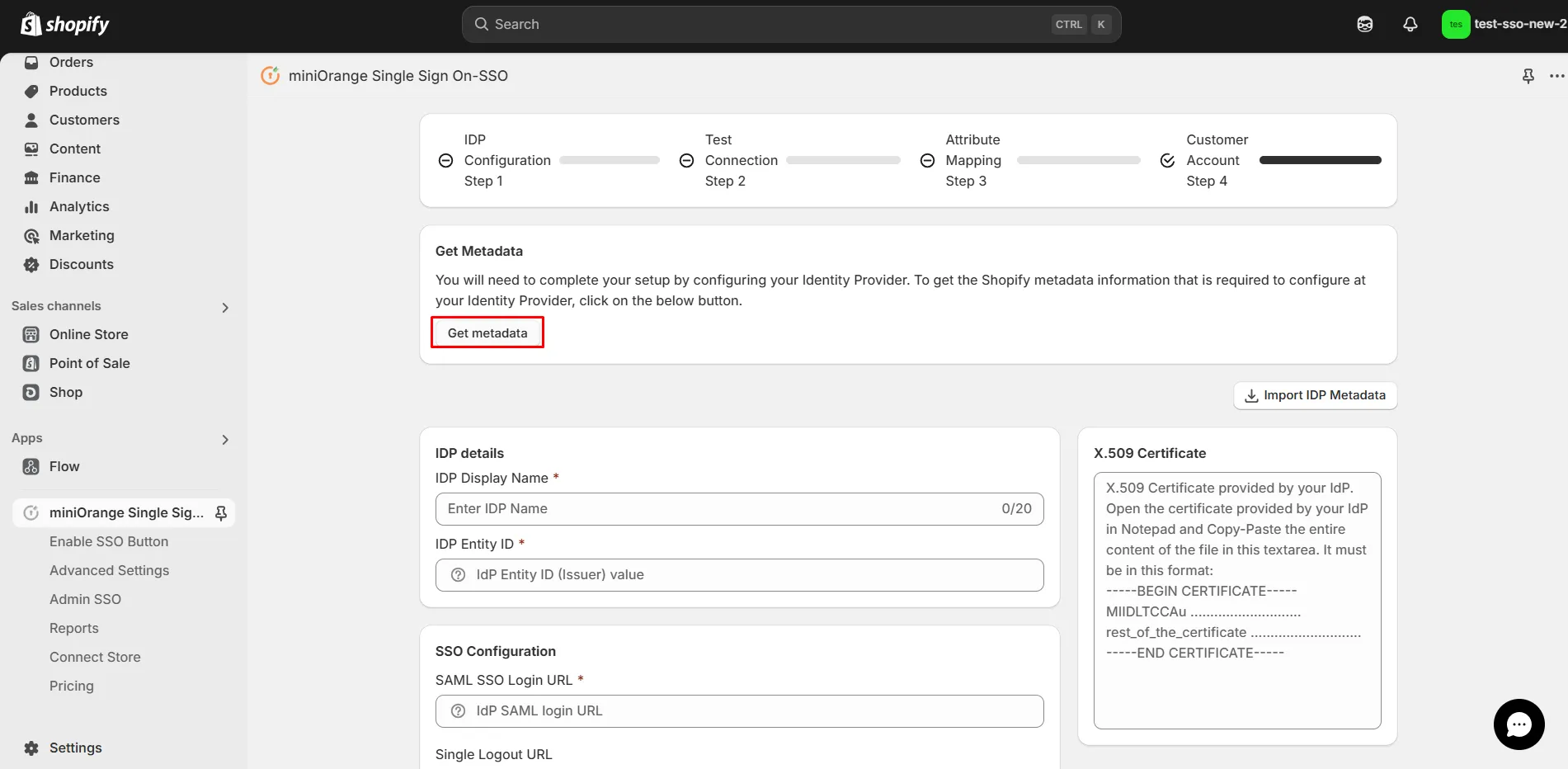Click the Online Store icon
Screen dimensions: 1568x769
point(31,334)
